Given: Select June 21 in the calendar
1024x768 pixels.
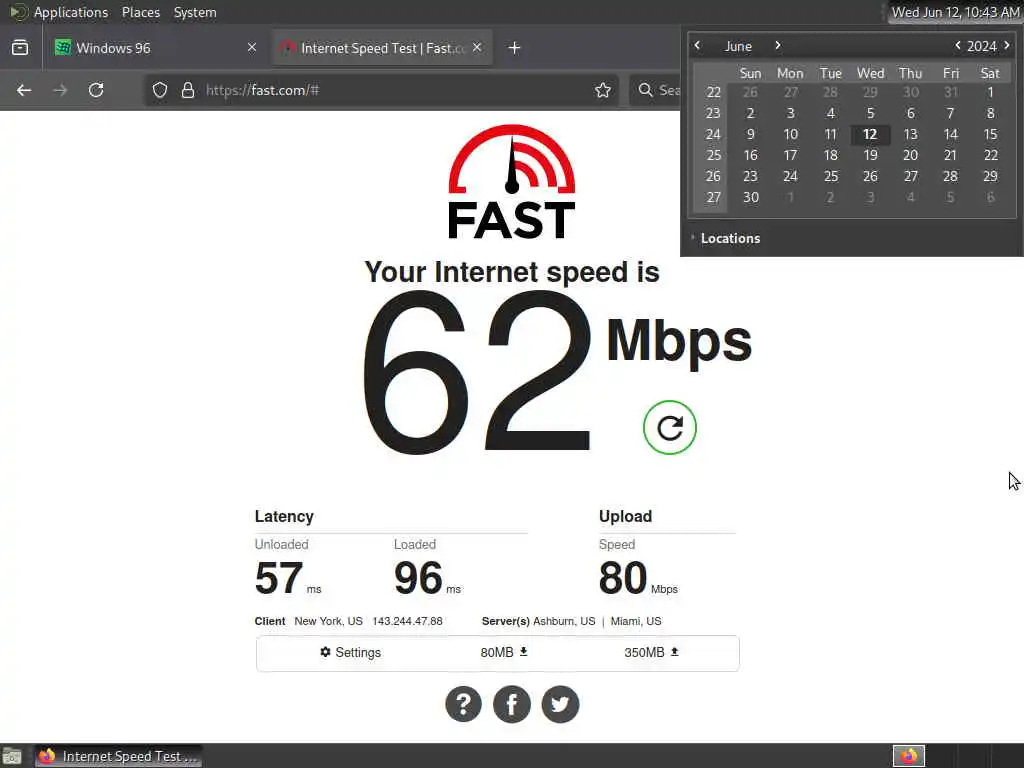Looking at the screenshot, I should point(950,155).
